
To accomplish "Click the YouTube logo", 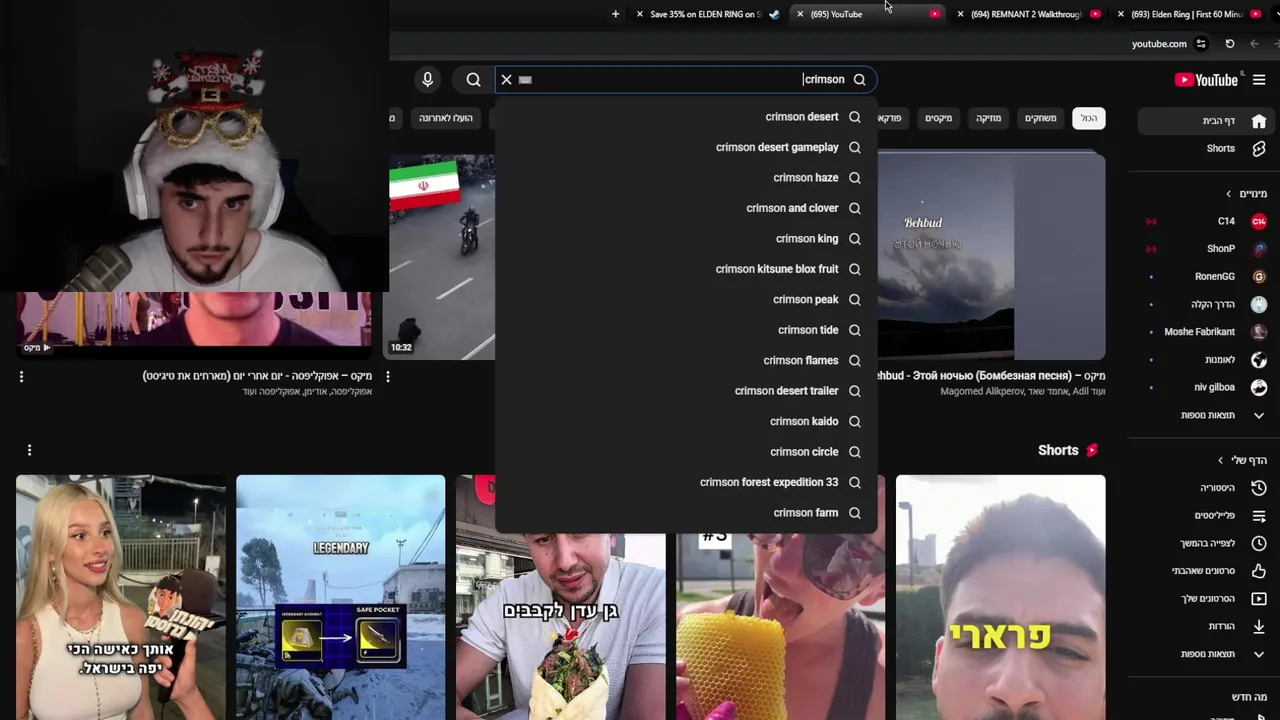I will pyautogui.click(x=1206, y=80).
